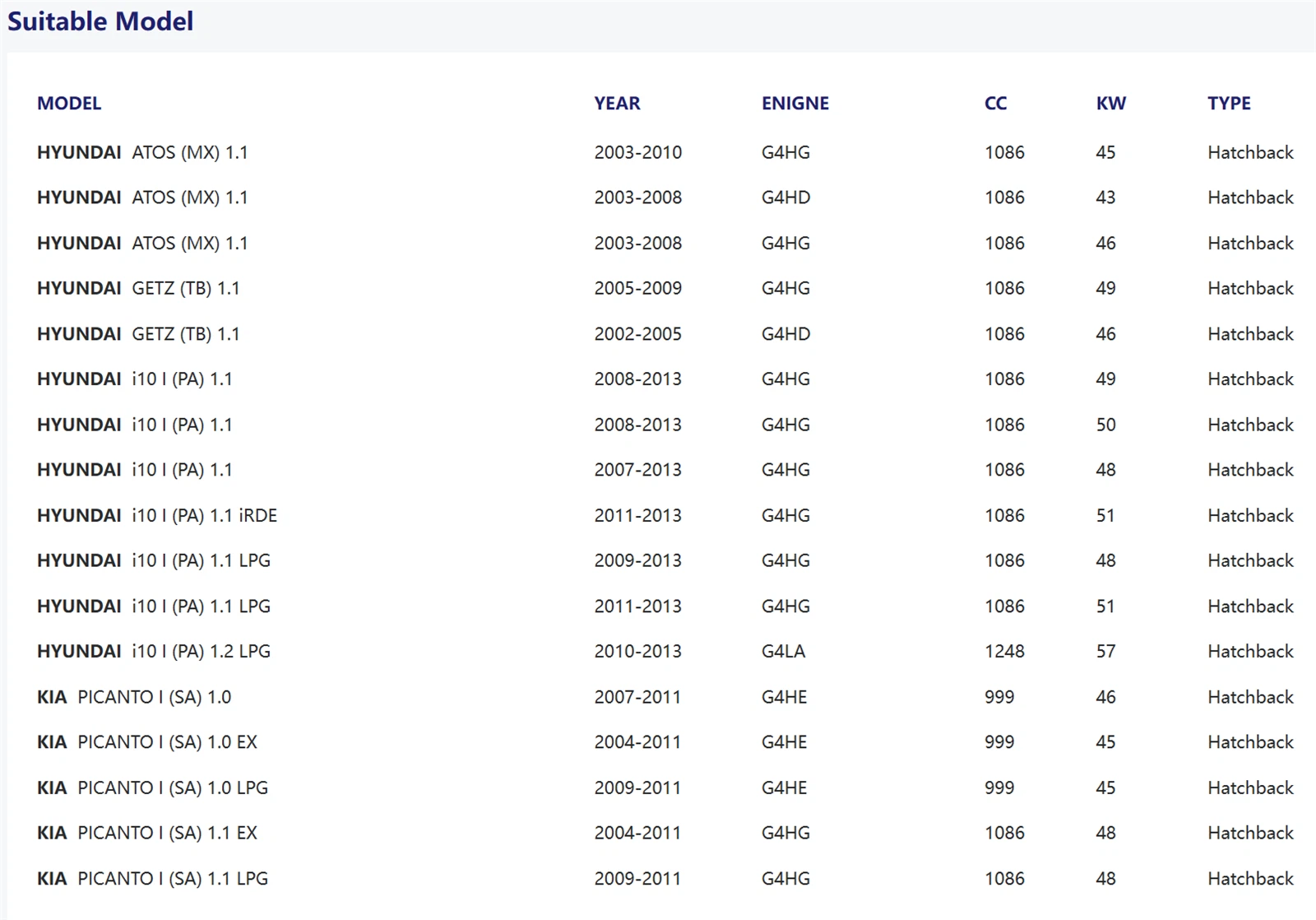Click the TYPE column header
The width and height of the screenshot is (1316, 920).
[1229, 104]
